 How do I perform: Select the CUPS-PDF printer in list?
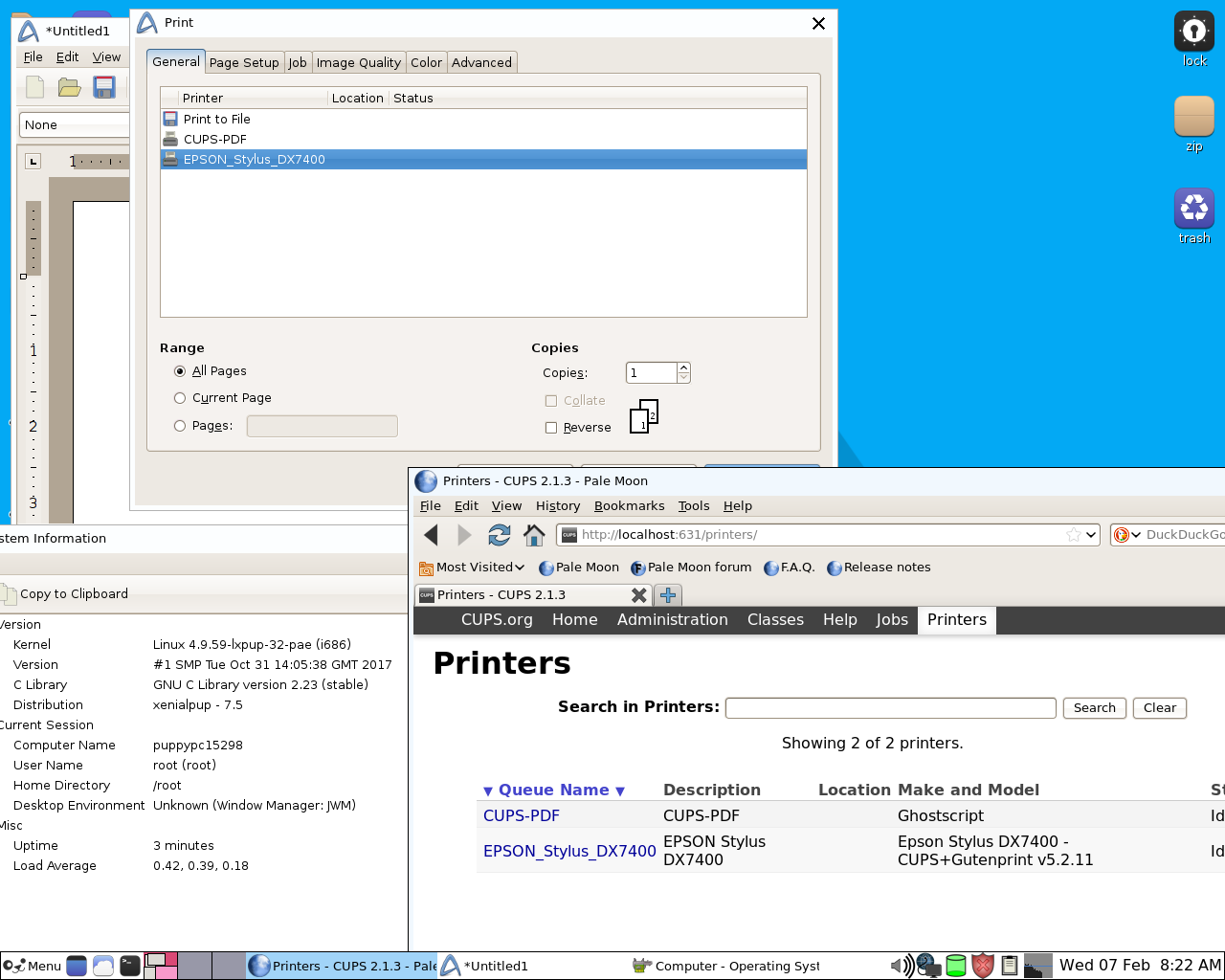click(x=483, y=140)
